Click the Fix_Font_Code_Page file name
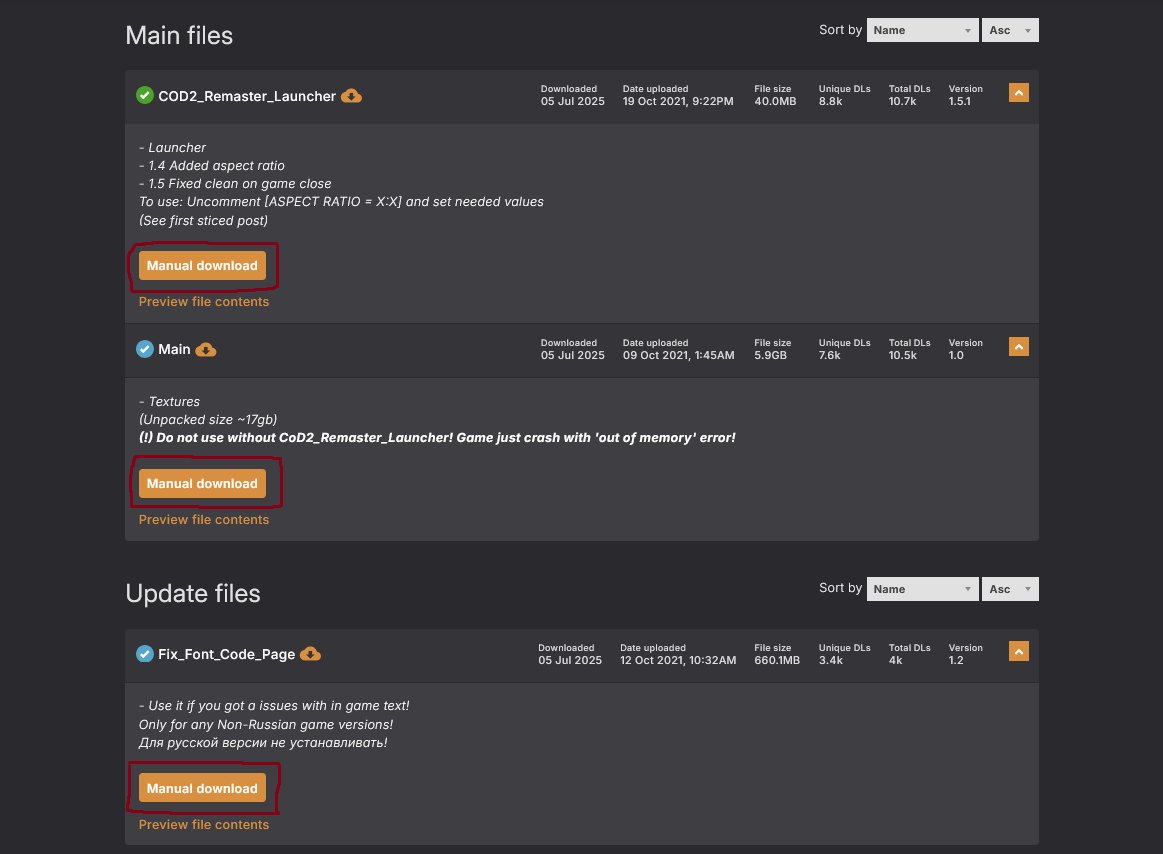The width and height of the screenshot is (1163, 854). point(226,654)
